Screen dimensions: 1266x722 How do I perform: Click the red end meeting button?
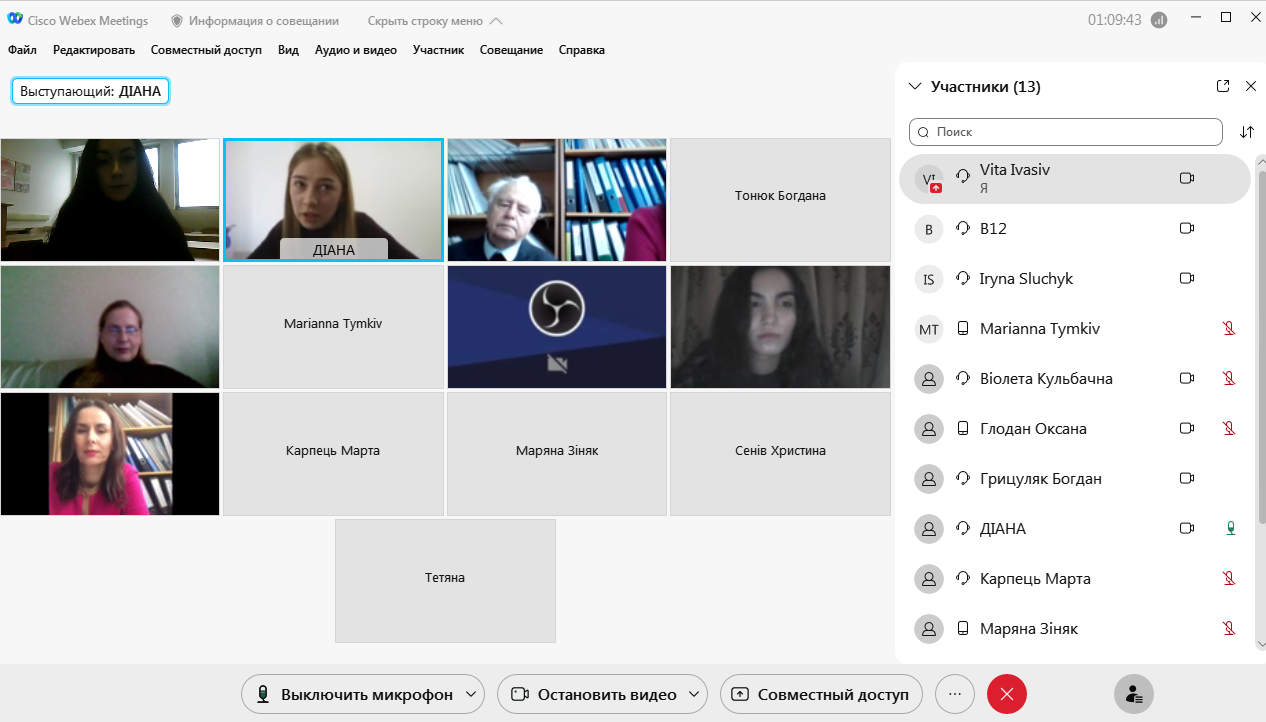click(x=1006, y=694)
